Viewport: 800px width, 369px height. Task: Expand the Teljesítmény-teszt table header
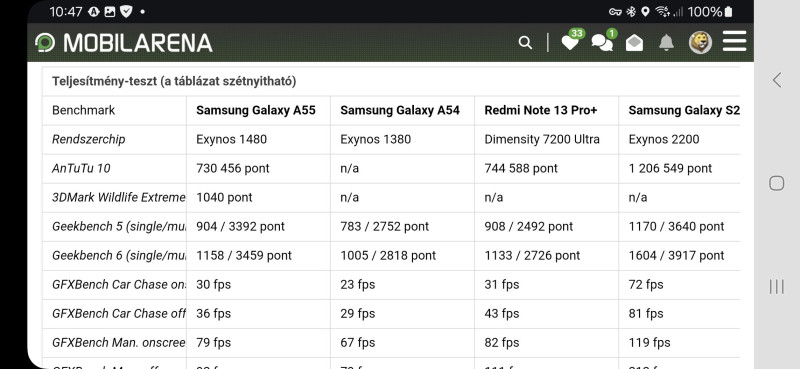(174, 81)
